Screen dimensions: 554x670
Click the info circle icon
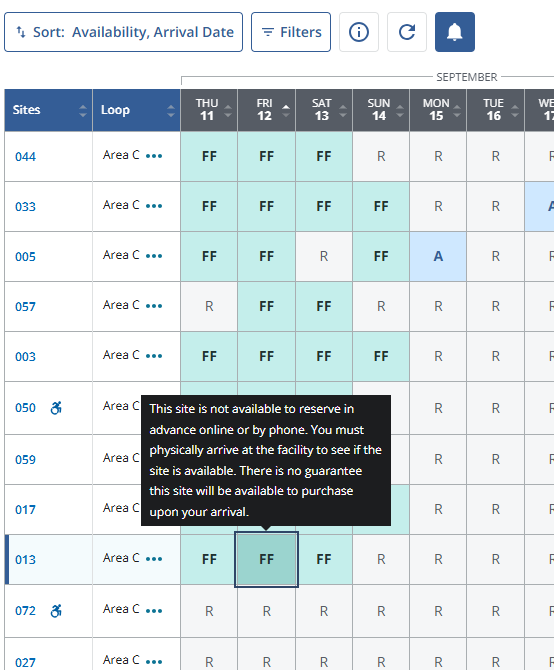point(359,32)
